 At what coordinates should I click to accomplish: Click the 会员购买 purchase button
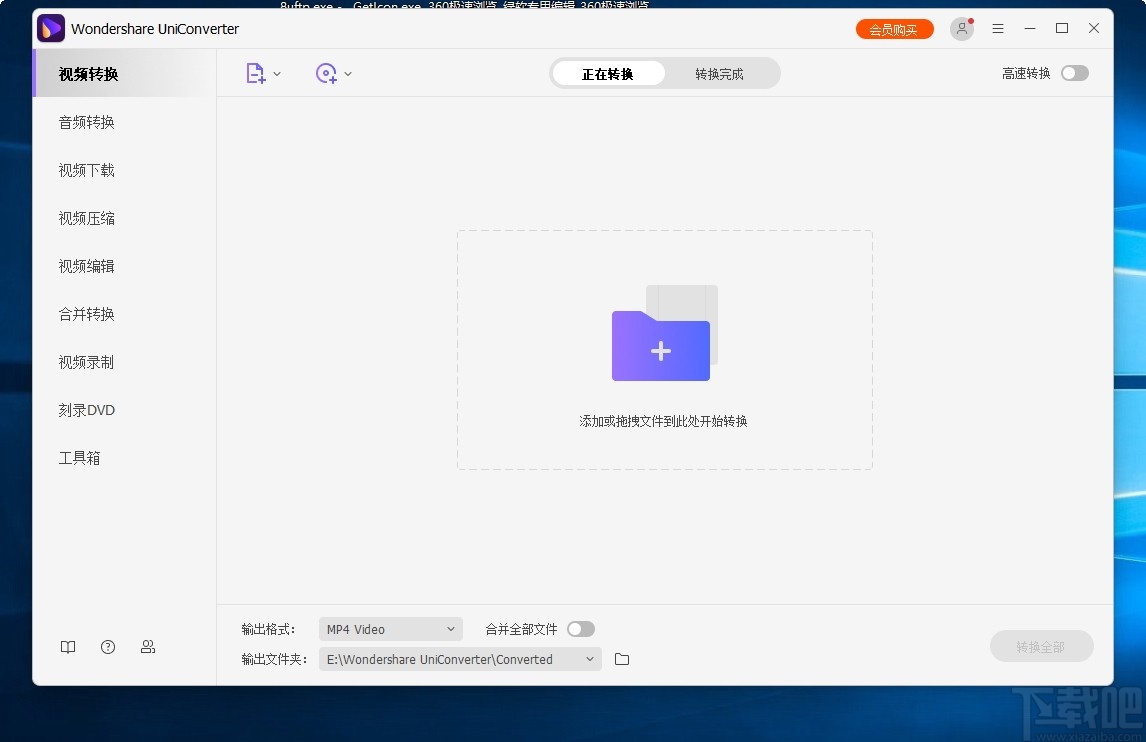894,29
